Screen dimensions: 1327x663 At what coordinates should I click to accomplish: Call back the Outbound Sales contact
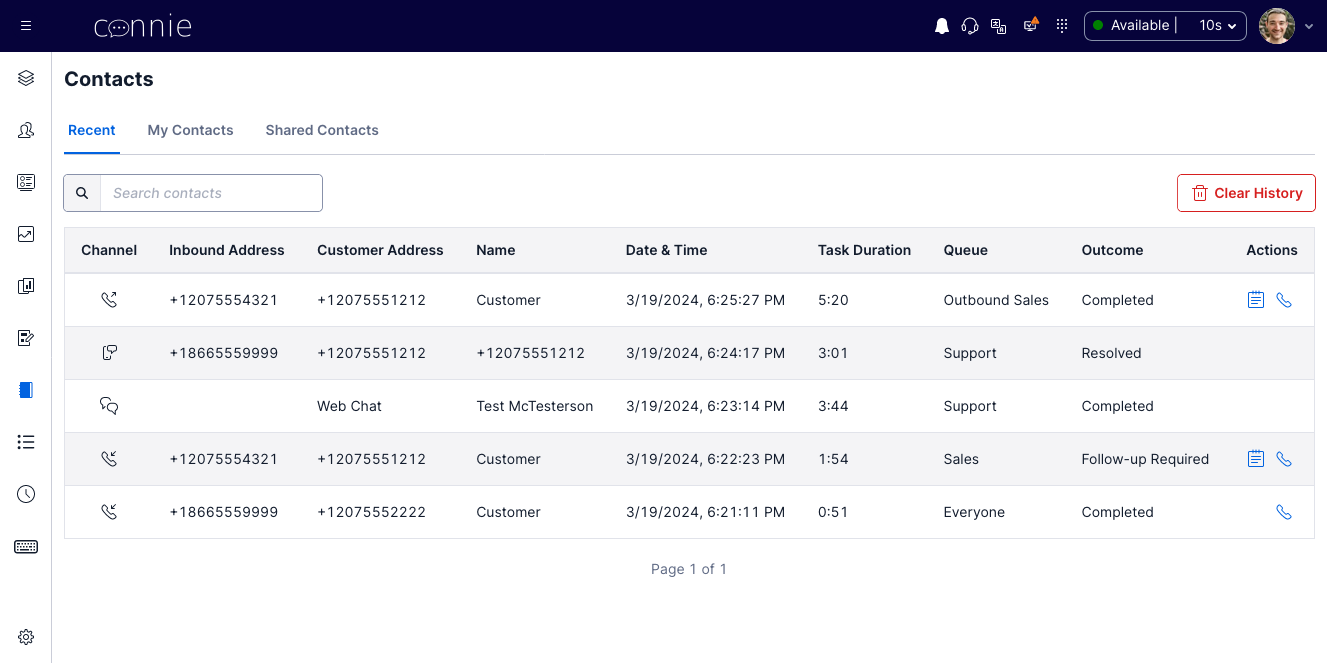point(1284,300)
